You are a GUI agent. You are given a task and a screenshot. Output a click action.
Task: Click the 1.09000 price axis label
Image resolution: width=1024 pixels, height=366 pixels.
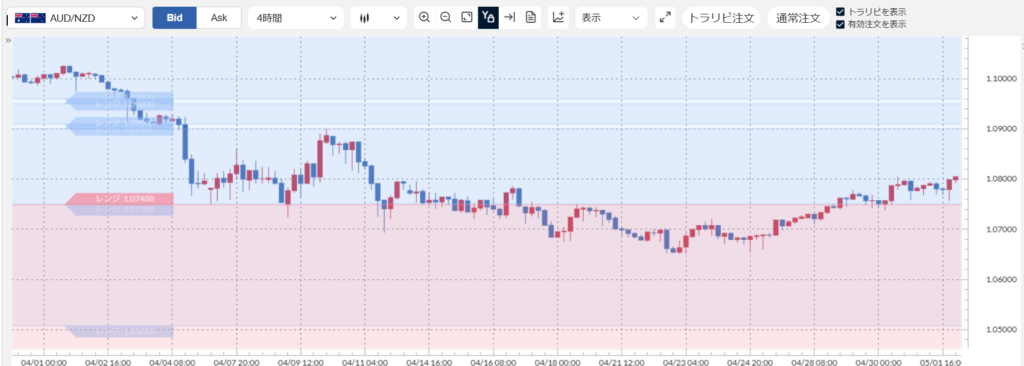[1002, 129]
